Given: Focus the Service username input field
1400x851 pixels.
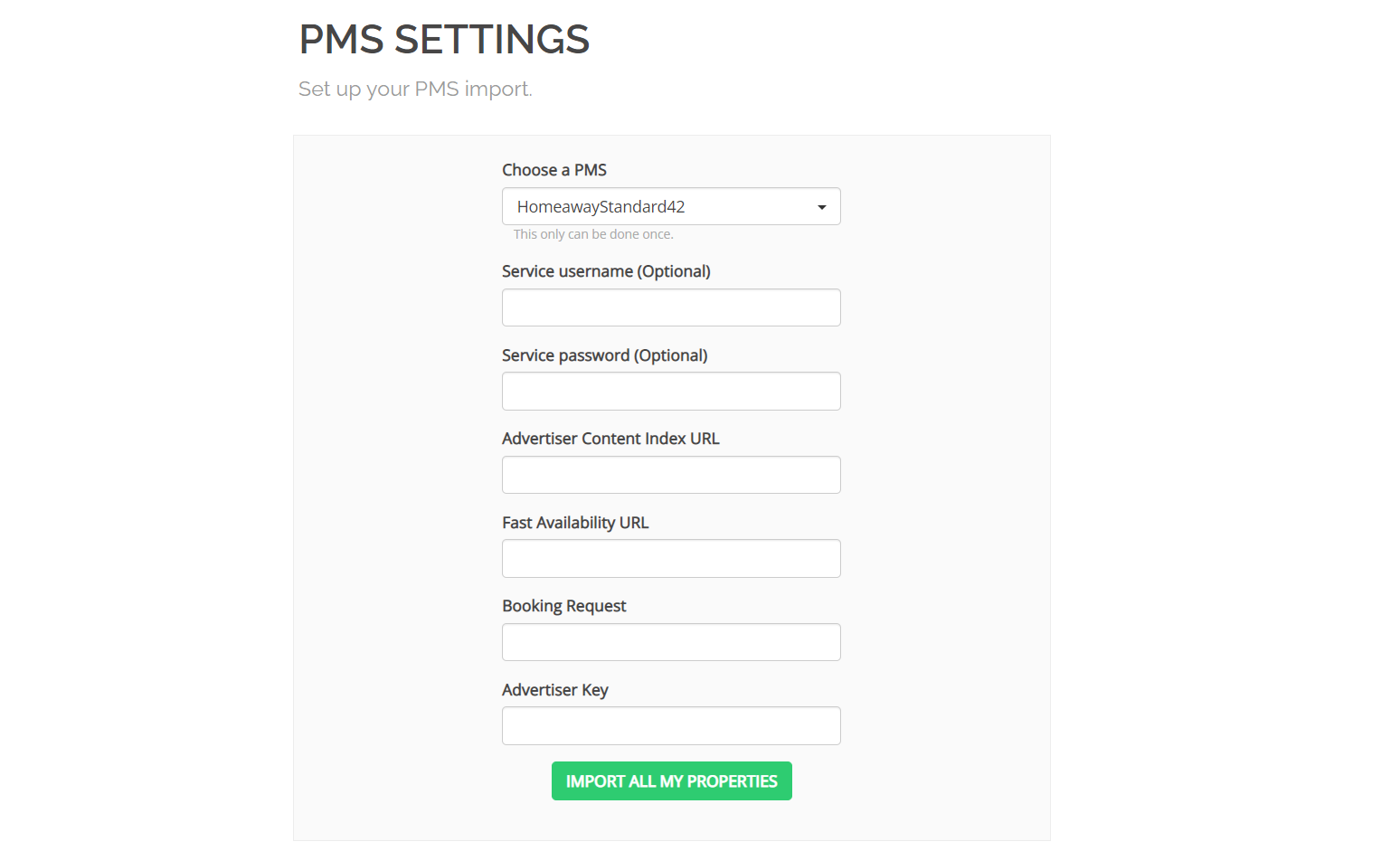Looking at the screenshot, I should pos(671,307).
